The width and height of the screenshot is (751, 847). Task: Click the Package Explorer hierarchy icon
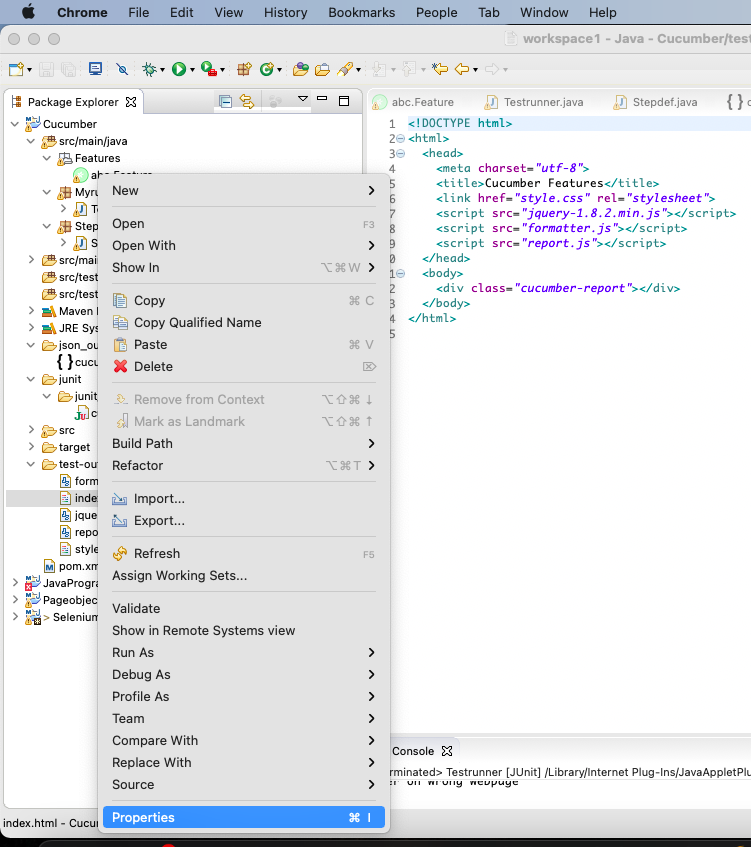17,102
